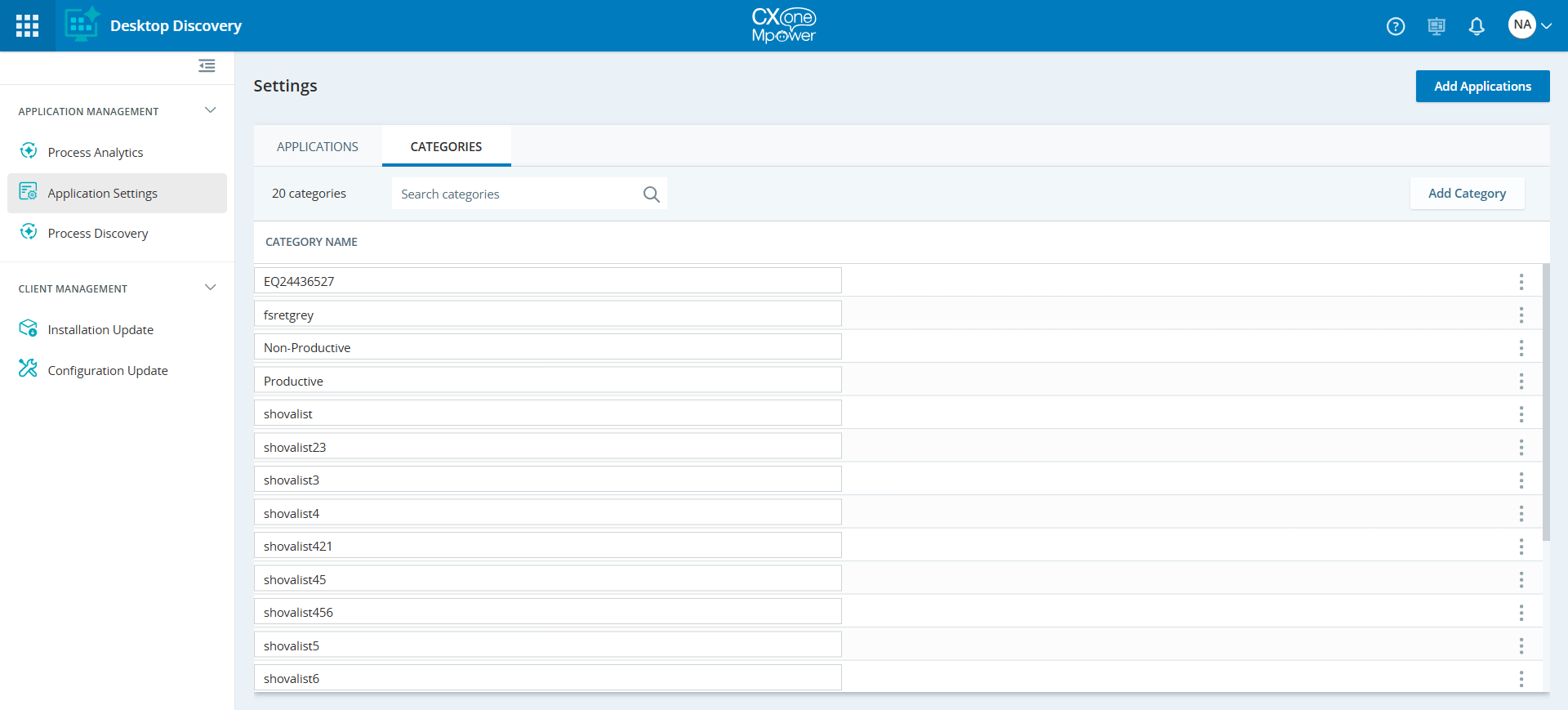
Task: Click the Add Applications button
Action: click(1482, 87)
